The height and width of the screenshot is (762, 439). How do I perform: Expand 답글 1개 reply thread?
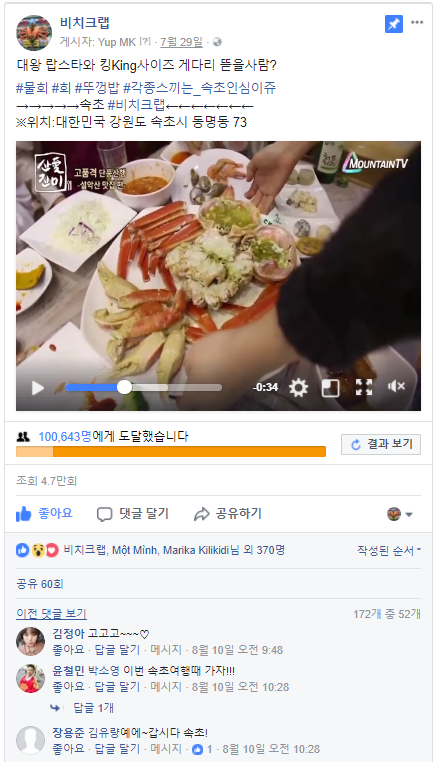[93, 708]
